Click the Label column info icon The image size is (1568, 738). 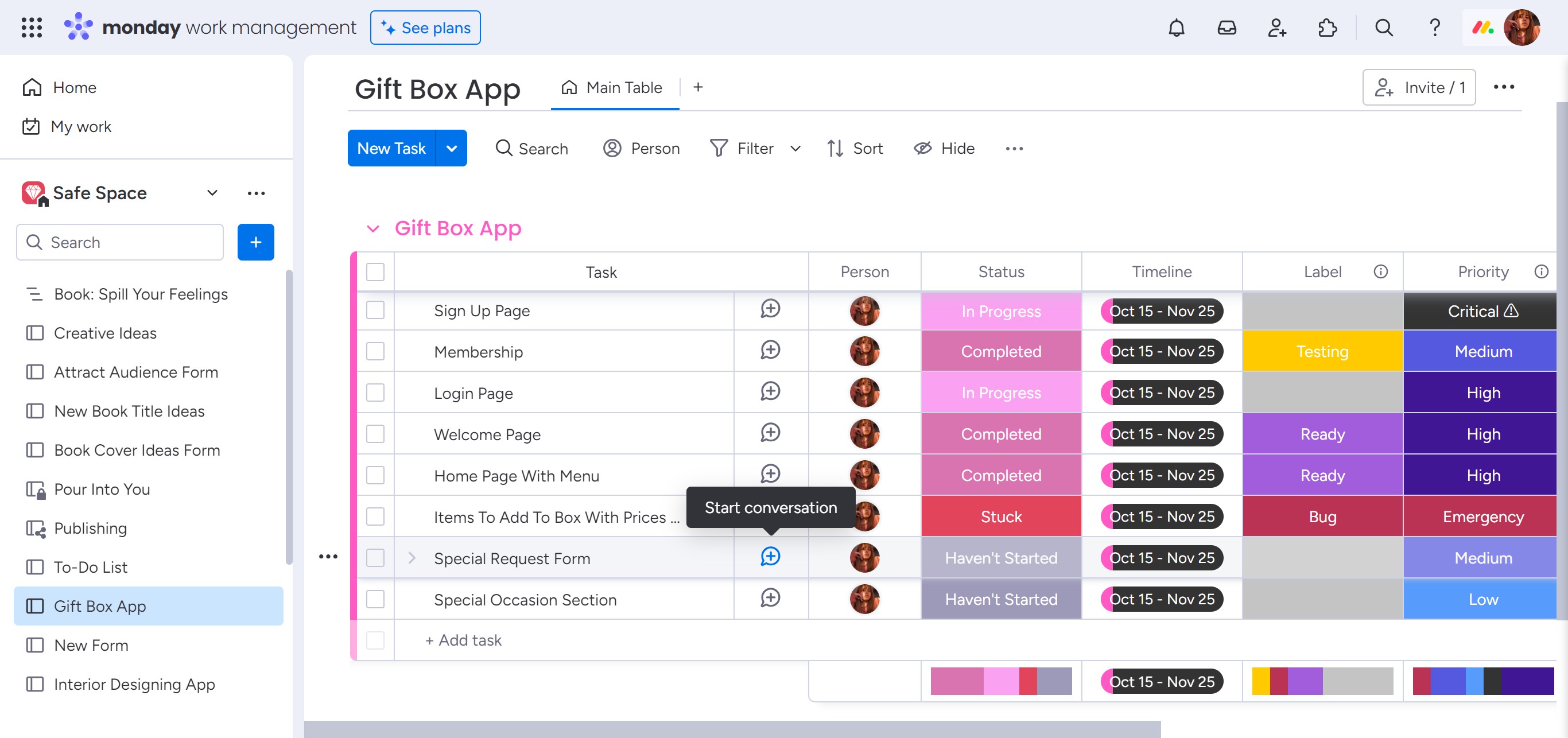[x=1380, y=272]
